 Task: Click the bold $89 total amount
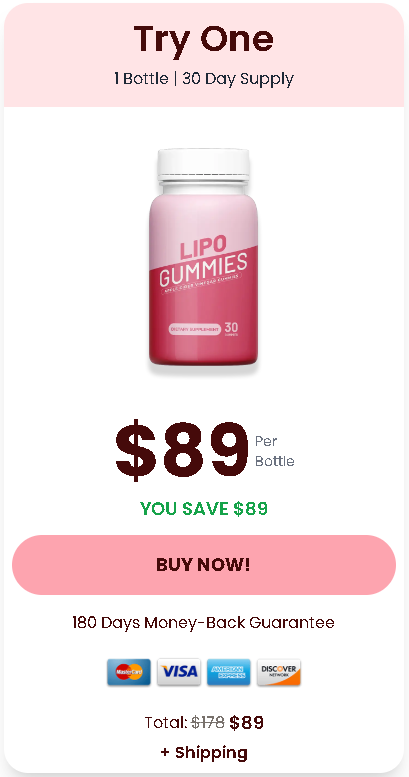pyautogui.click(x=246, y=722)
